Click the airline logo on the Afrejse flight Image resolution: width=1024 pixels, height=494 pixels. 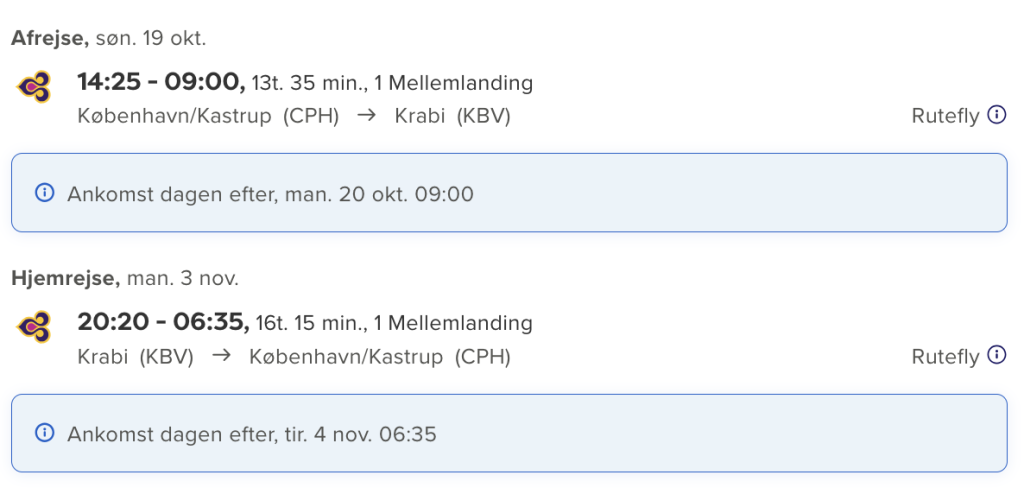[35, 87]
